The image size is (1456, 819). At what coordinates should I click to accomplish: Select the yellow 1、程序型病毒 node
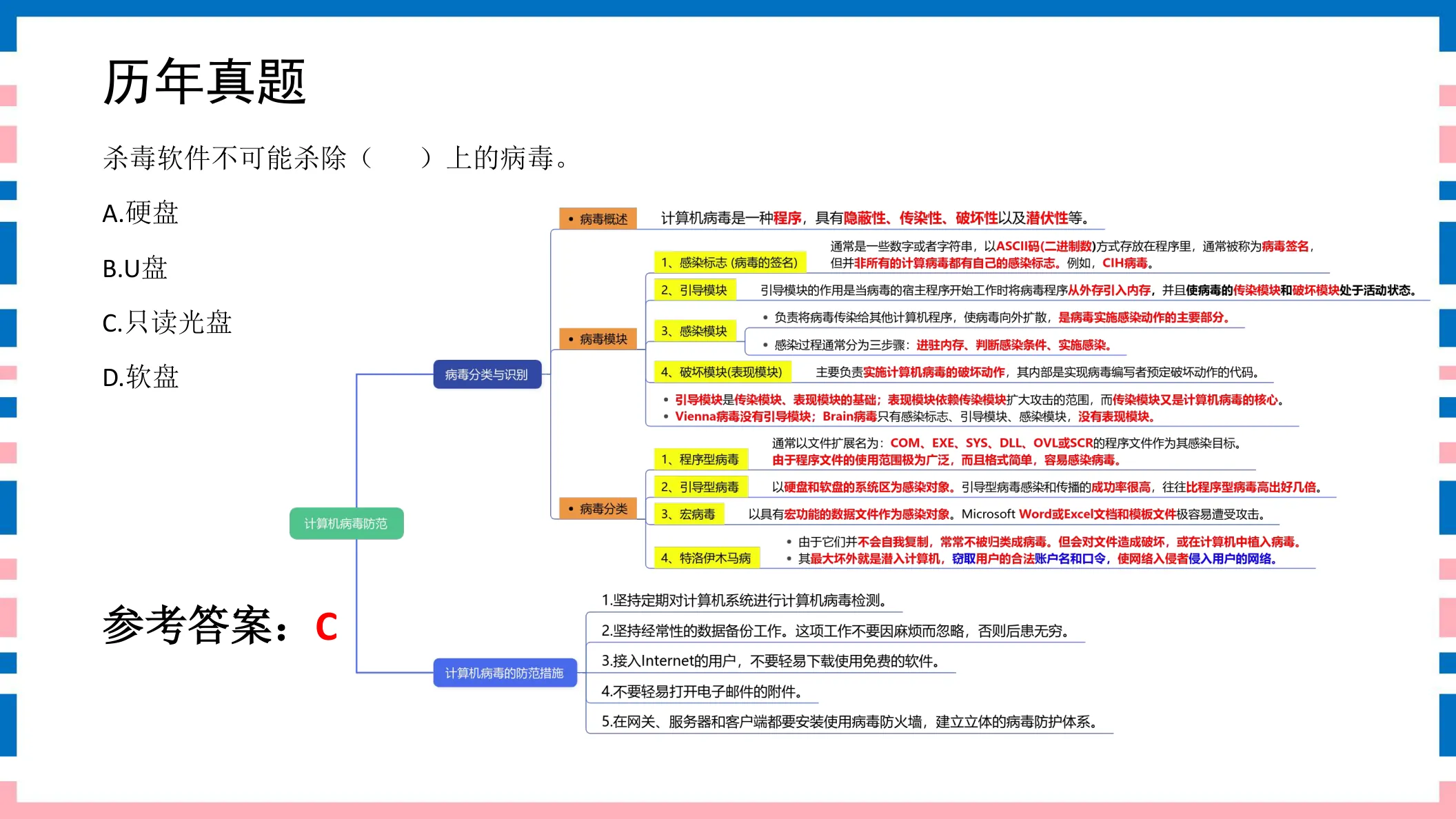coord(700,459)
